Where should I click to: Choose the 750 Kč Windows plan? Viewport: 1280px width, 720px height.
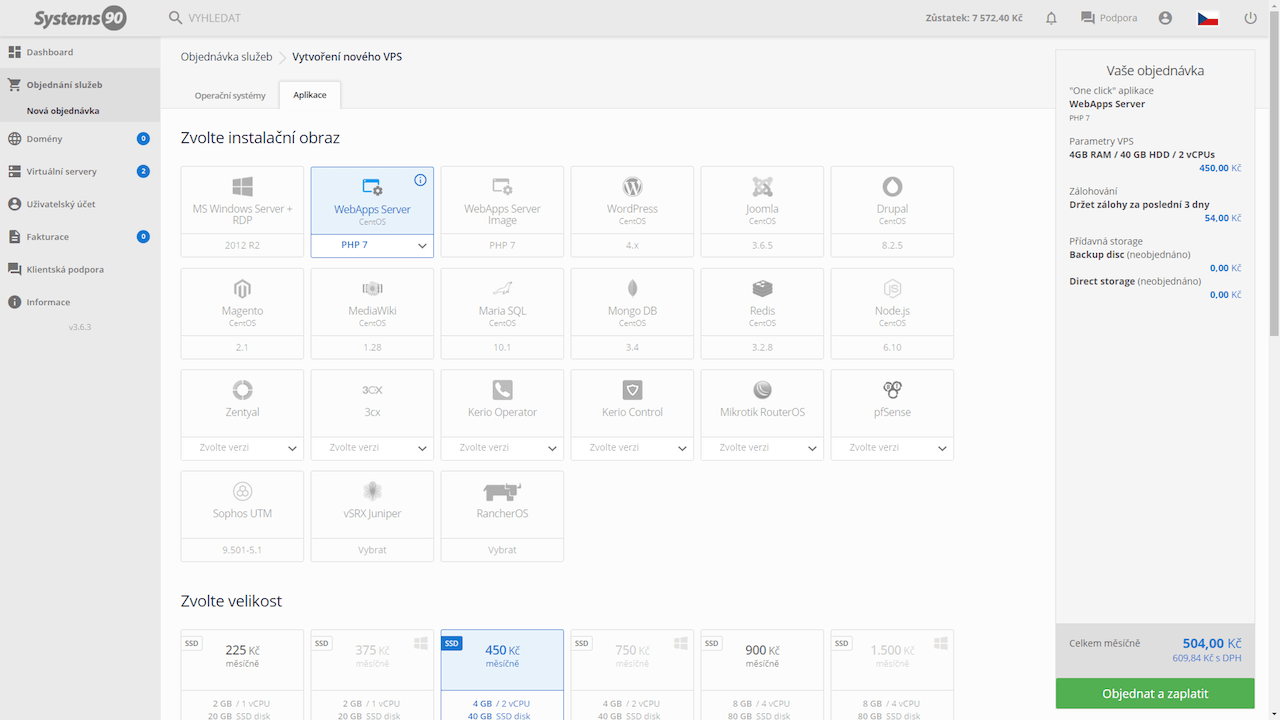(x=632, y=675)
